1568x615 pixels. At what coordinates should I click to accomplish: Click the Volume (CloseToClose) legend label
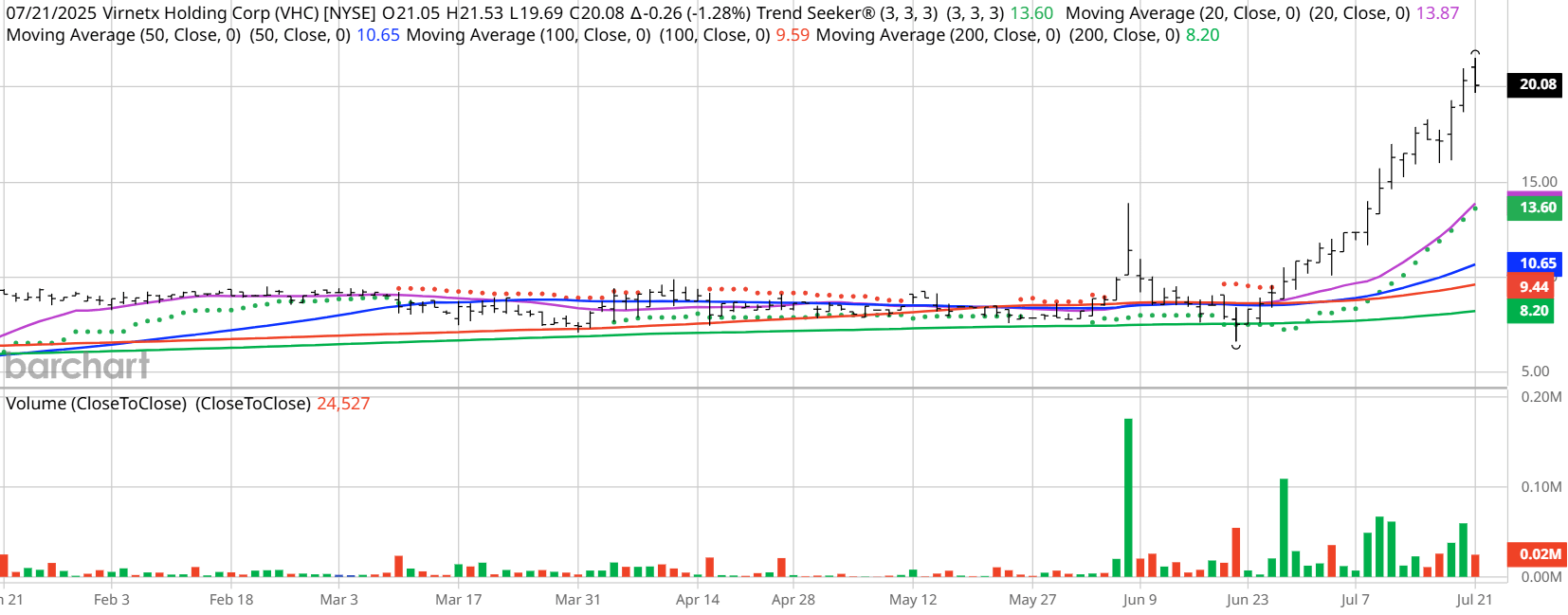96,404
